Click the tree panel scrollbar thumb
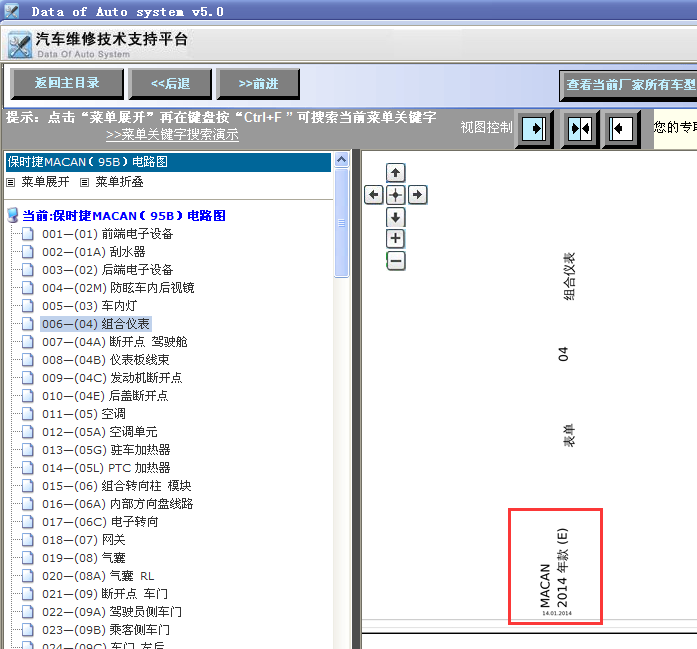The height and width of the screenshot is (649, 697). pyautogui.click(x=341, y=223)
